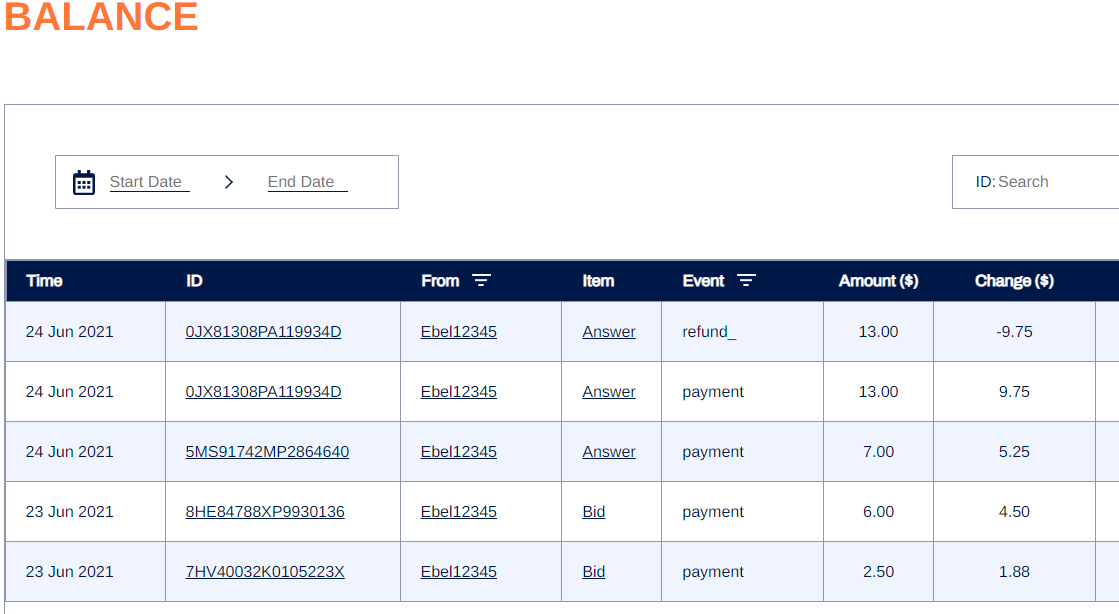
Task: Click the Event column filter icon
Action: (x=746, y=281)
